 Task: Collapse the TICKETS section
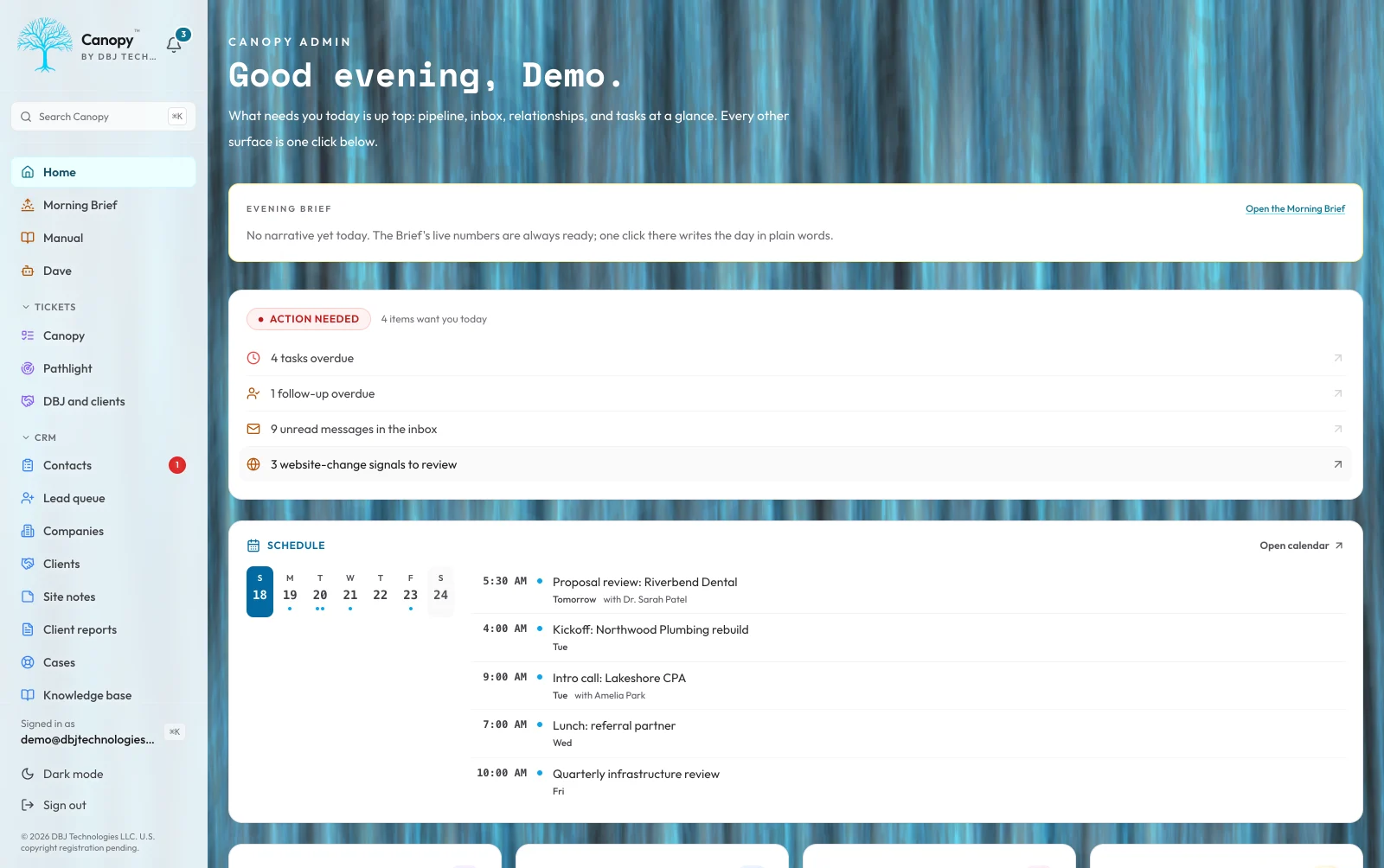click(x=48, y=307)
